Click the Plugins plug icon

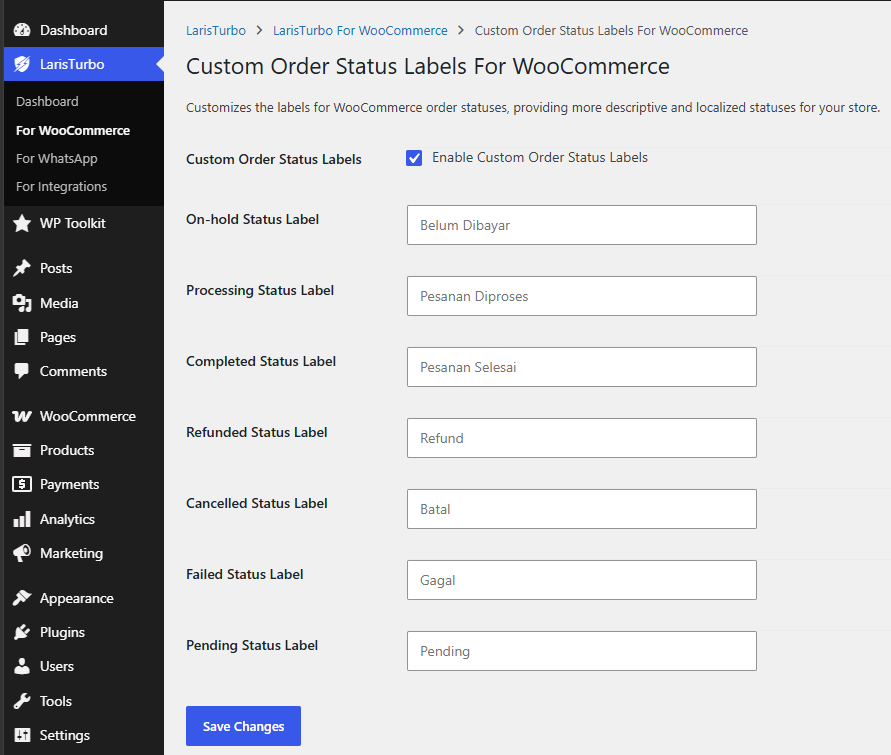click(x=22, y=632)
